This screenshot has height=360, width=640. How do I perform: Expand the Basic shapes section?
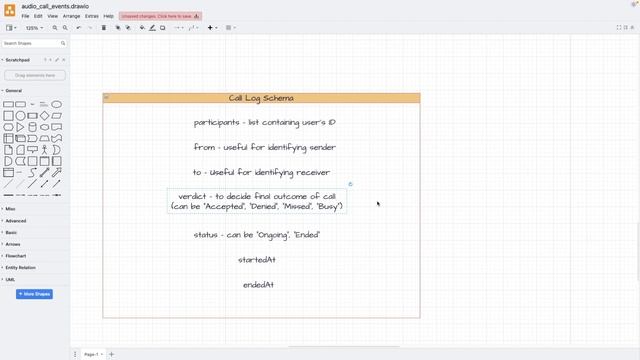[x=10, y=233]
